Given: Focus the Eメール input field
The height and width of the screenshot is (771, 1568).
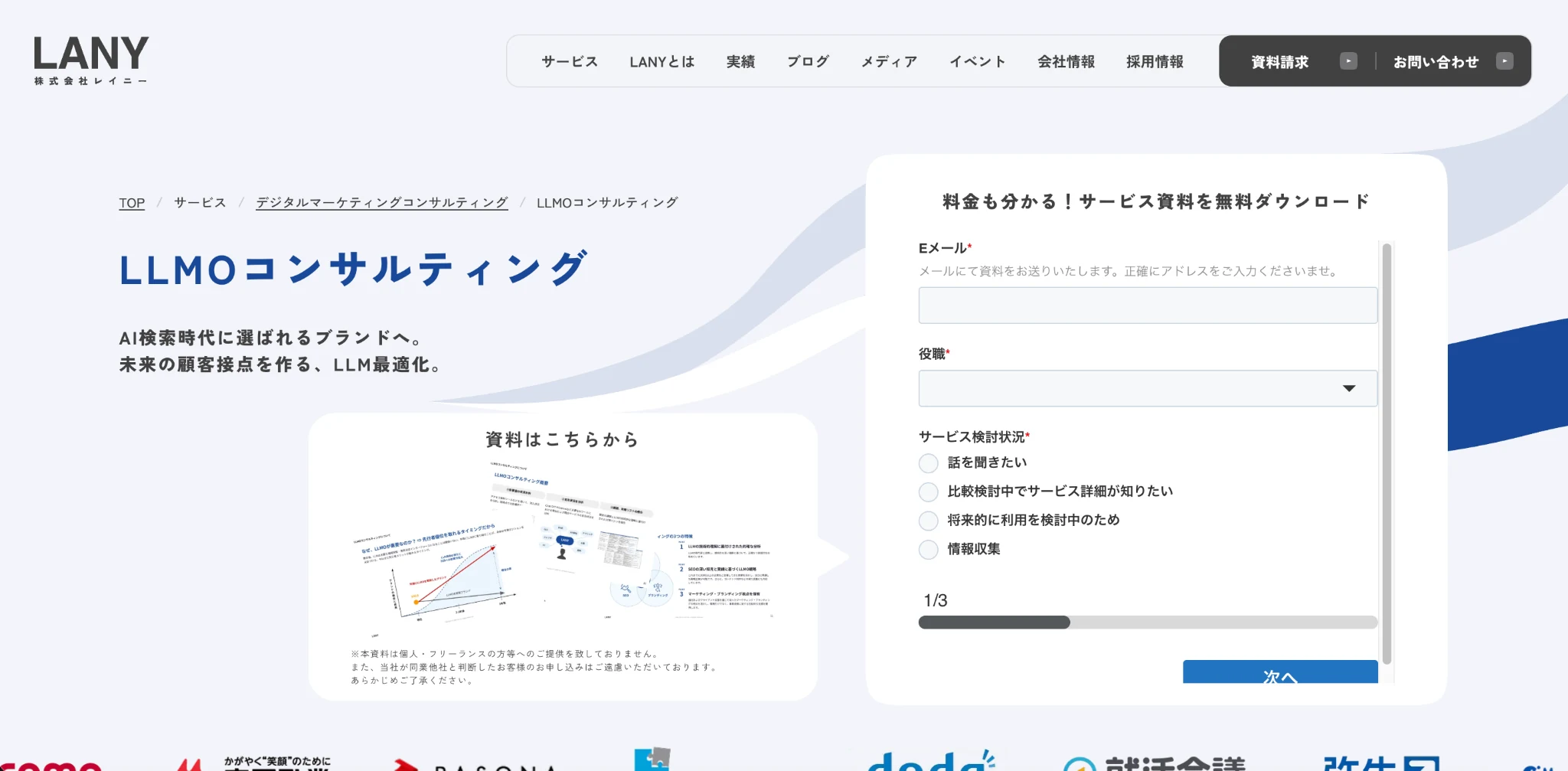Looking at the screenshot, I should click(1148, 305).
